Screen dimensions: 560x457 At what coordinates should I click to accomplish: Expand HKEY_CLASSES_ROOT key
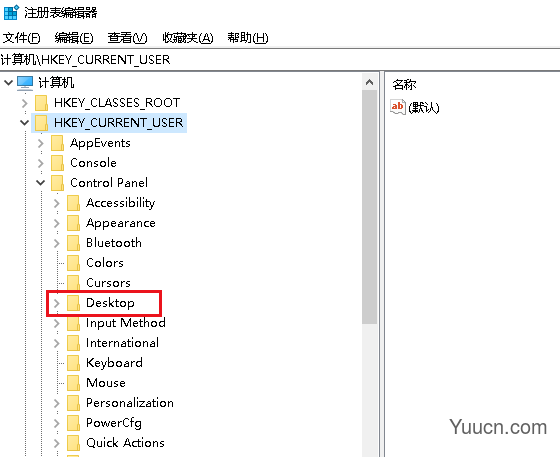coord(24,103)
